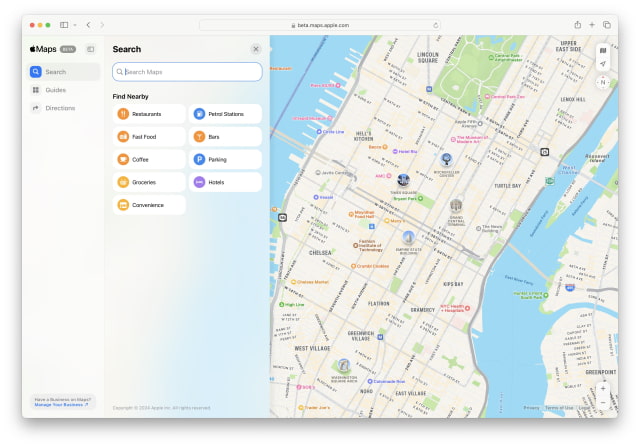The width and height of the screenshot is (640, 447).
Task: Zoom in with the plus button
Action: point(602,388)
